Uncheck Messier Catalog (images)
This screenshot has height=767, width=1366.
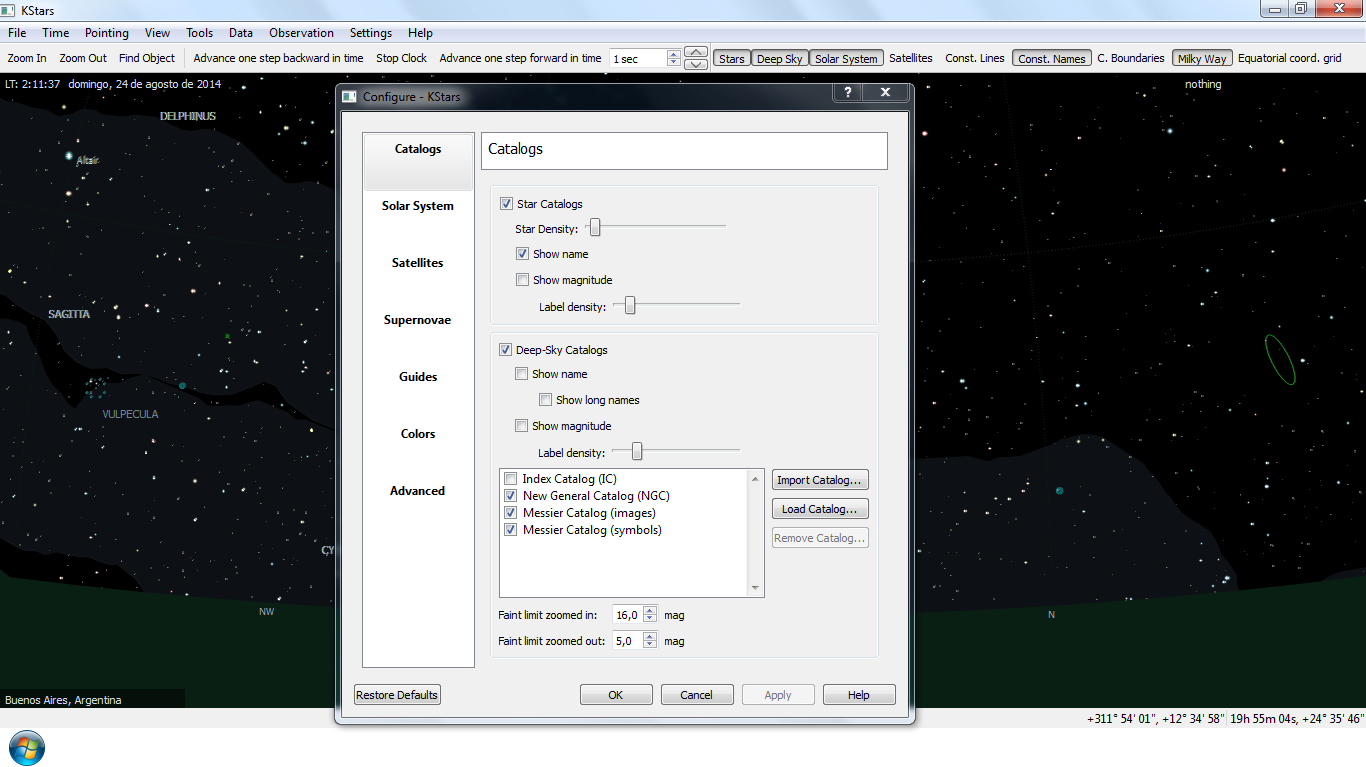(x=511, y=513)
